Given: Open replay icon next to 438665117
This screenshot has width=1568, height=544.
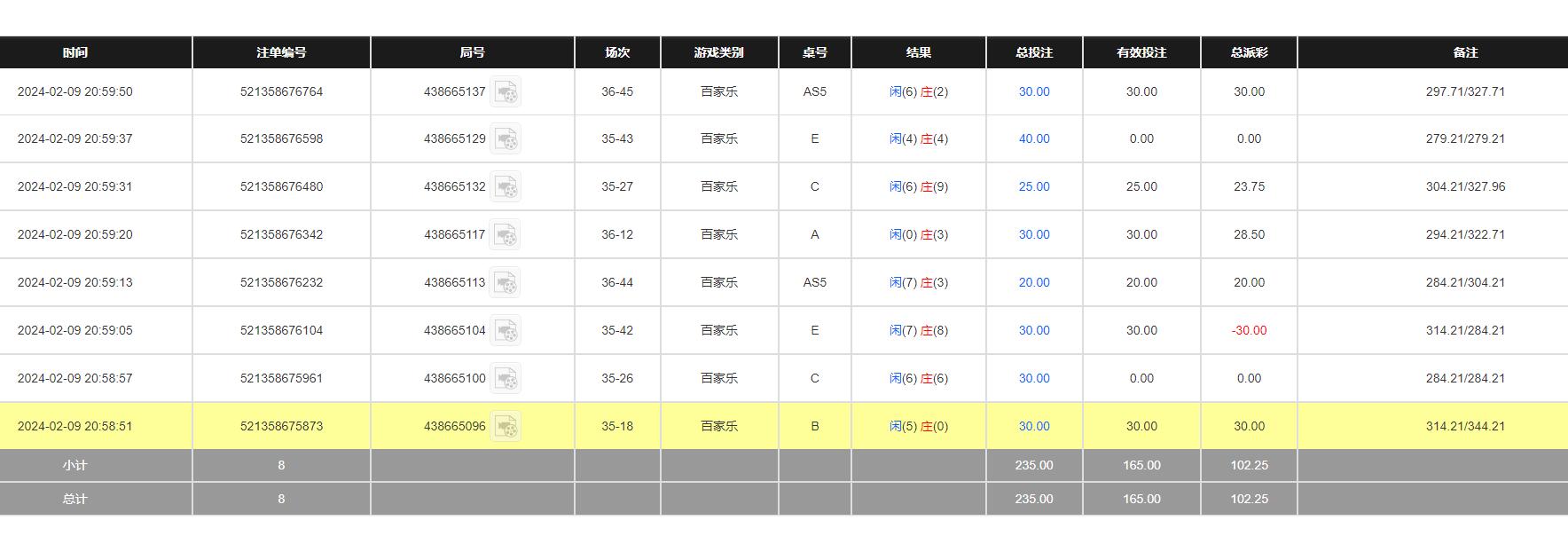Looking at the screenshot, I should tap(506, 235).
